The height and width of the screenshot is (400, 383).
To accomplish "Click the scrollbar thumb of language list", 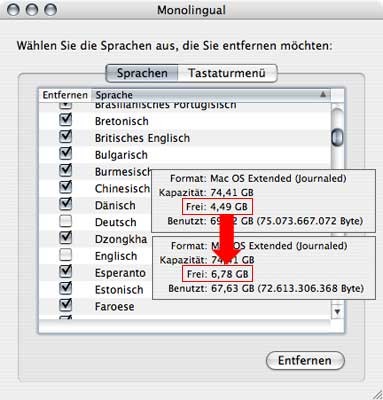I will 337,137.
